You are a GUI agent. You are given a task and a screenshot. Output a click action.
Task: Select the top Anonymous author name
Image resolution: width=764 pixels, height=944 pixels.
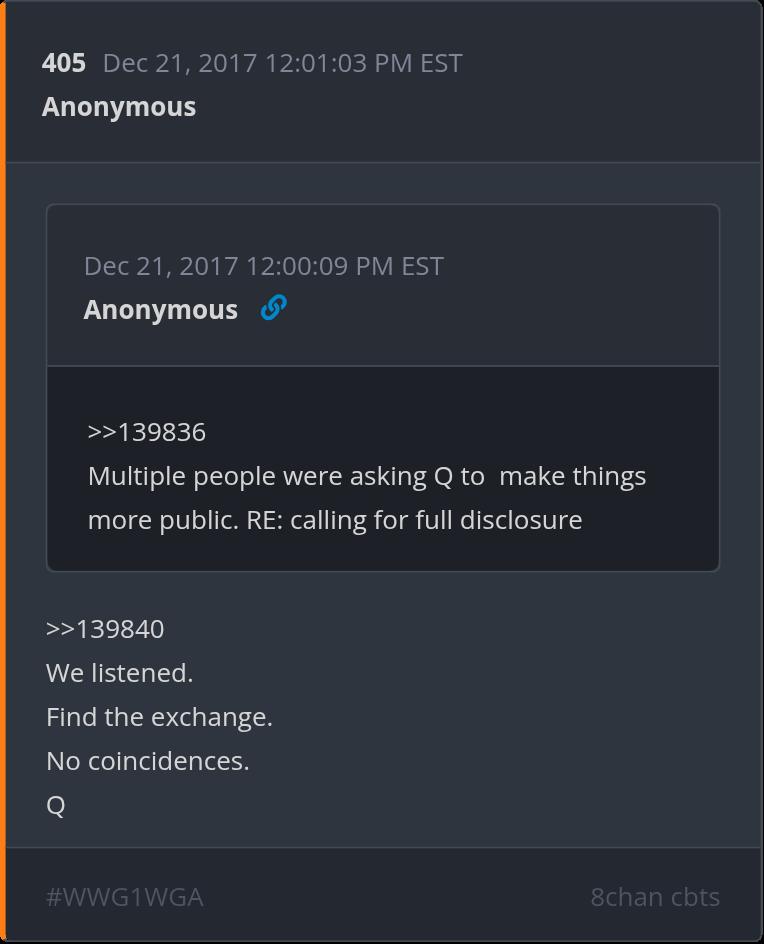coord(119,107)
